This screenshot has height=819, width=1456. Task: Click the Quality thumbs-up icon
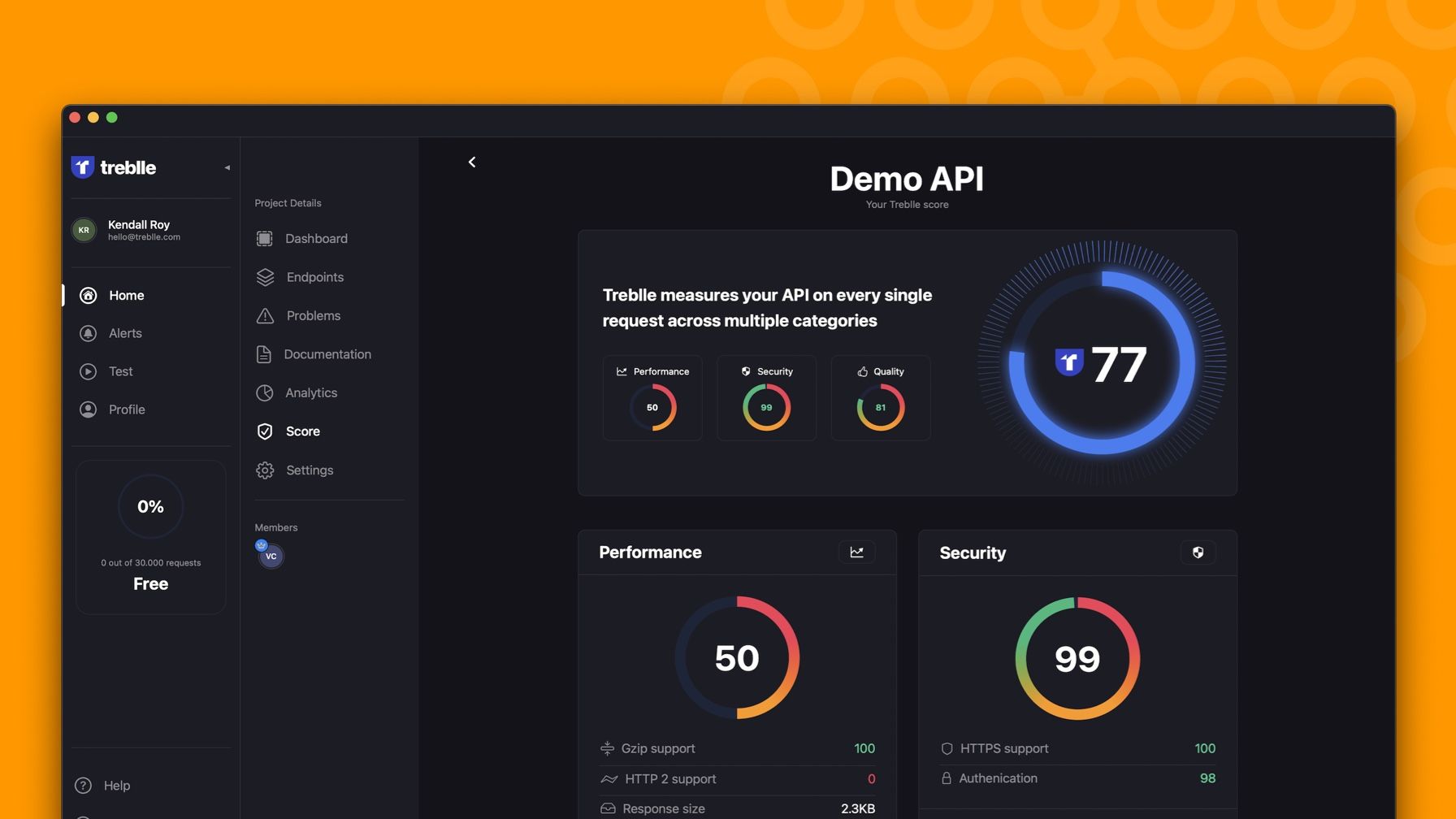(862, 371)
